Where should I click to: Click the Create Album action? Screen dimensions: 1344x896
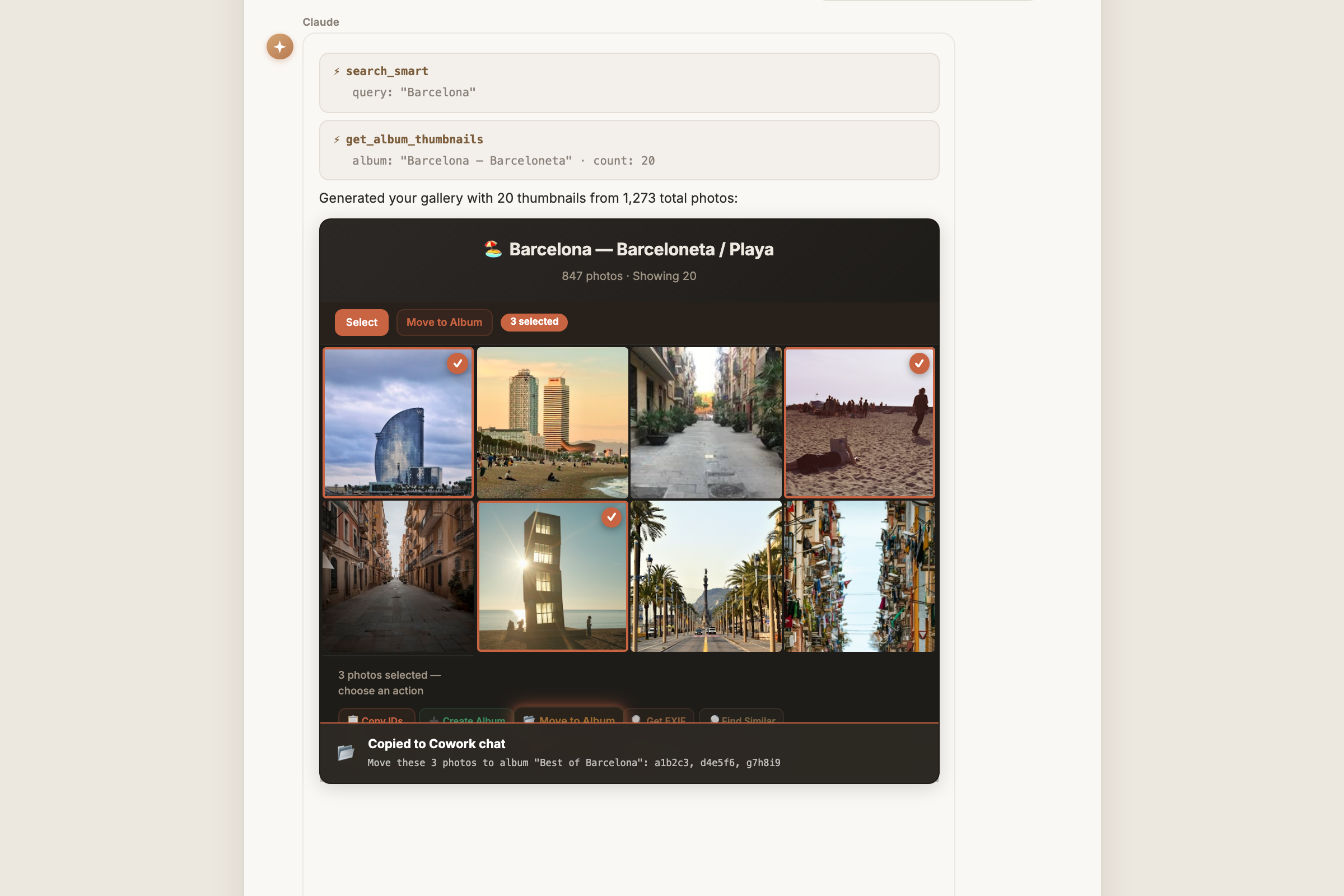click(466, 717)
